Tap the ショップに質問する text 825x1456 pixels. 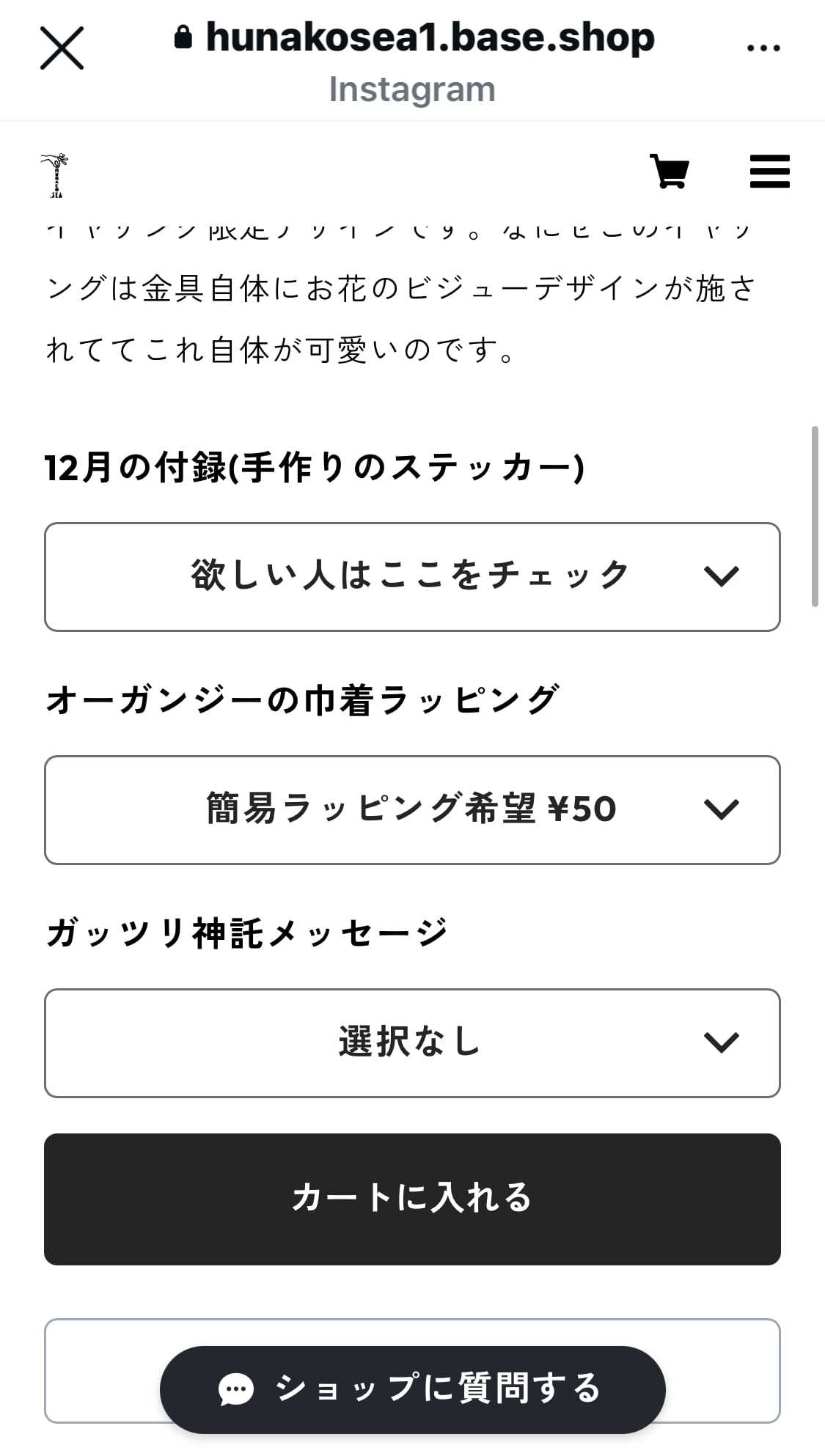(x=438, y=1389)
